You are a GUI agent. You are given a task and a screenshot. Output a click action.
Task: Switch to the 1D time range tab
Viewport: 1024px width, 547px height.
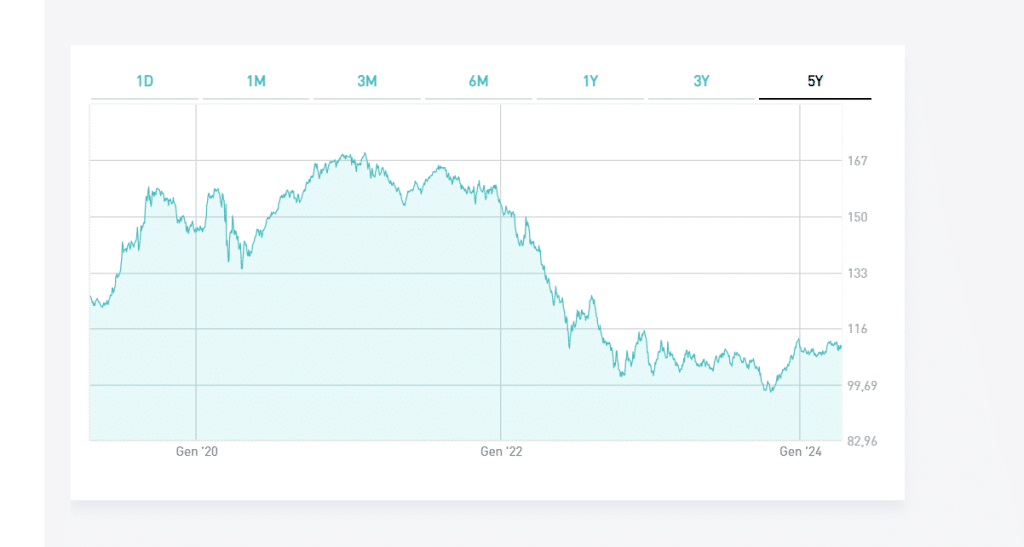click(145, 81)
